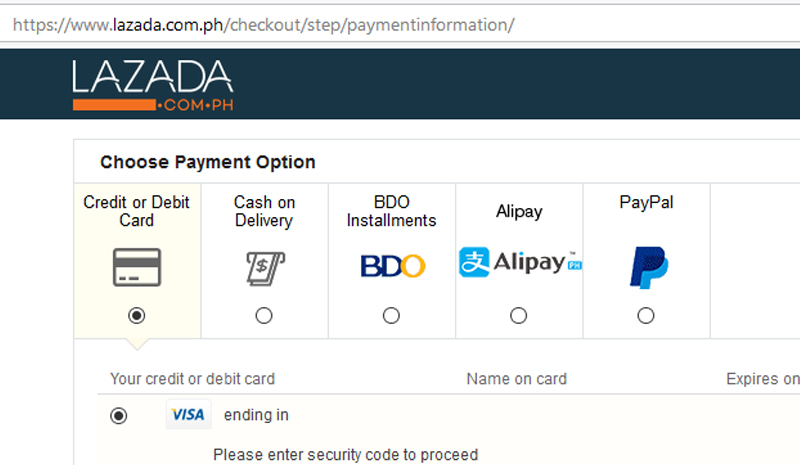The width and height of the screenshot is (800, 465).
Task: Click the browser address bar URL
Action: 264,25
